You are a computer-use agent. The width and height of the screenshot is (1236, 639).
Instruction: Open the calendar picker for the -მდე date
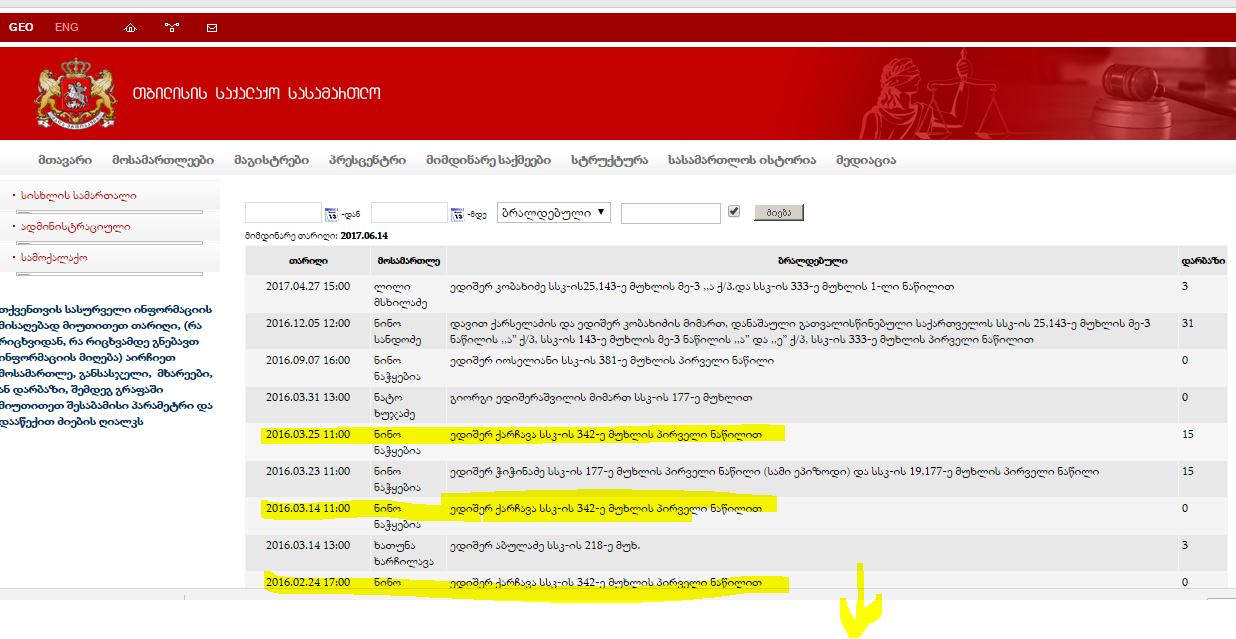pyautogui.click(x=458, y=213)
